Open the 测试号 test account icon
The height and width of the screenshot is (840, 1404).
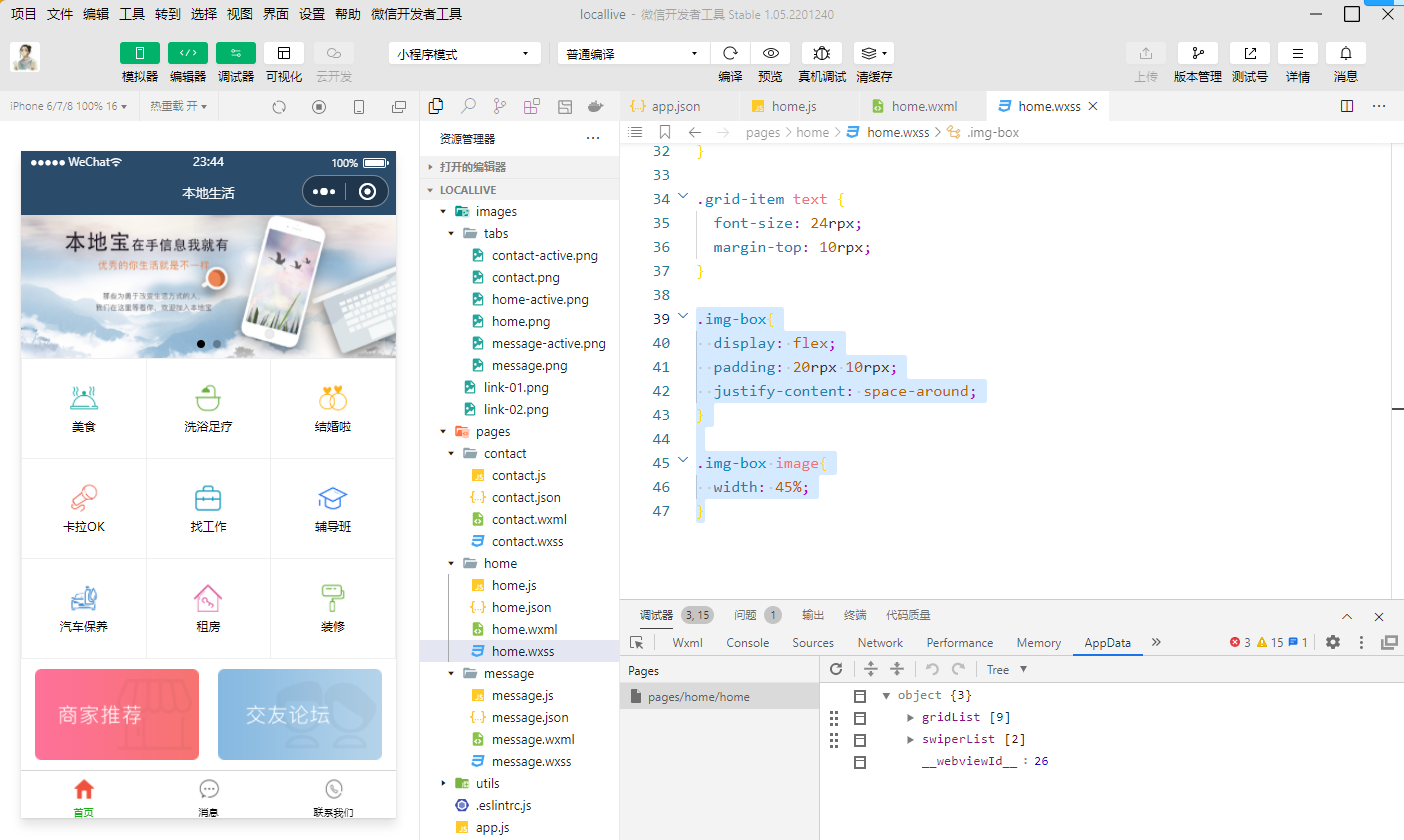tap(1250, 53)
